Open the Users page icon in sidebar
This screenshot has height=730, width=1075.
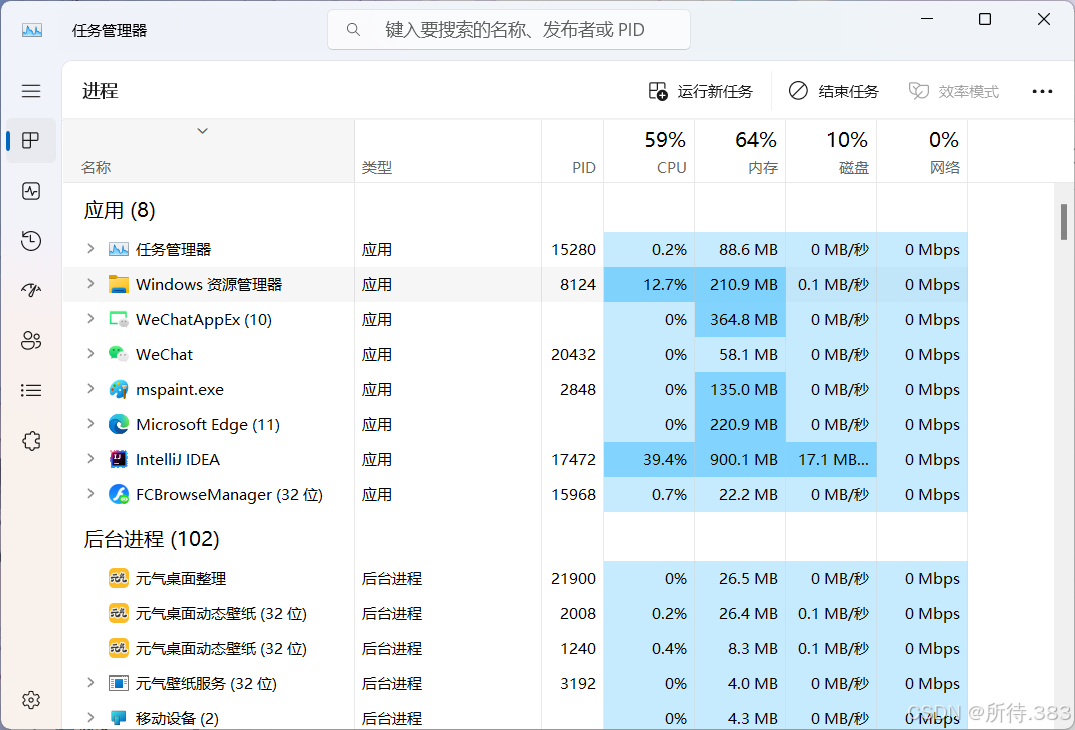pyautogui.click(x=31, y=341)
